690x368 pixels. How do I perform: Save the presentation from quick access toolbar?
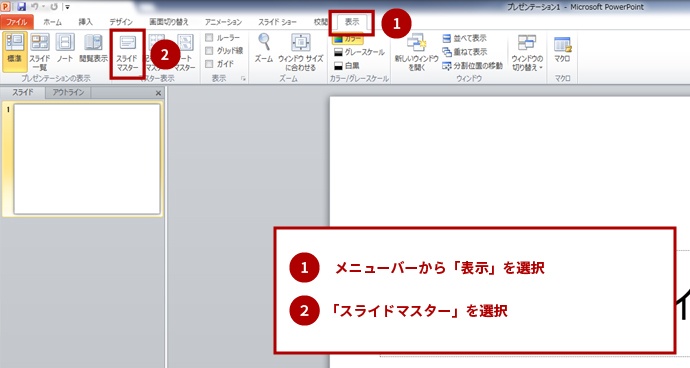point(21,7)
